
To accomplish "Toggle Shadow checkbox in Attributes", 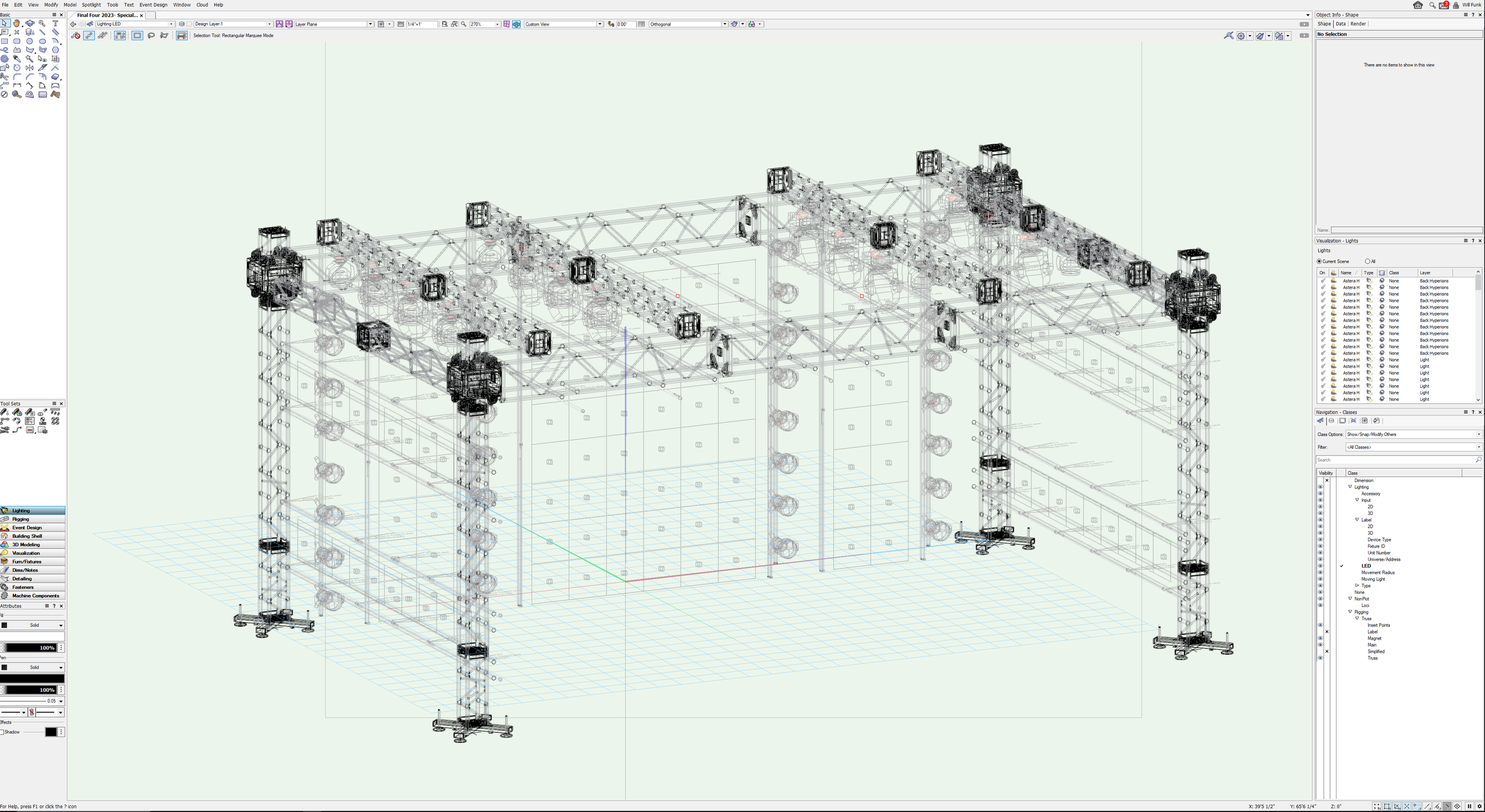I will click(x=2, y=732).
